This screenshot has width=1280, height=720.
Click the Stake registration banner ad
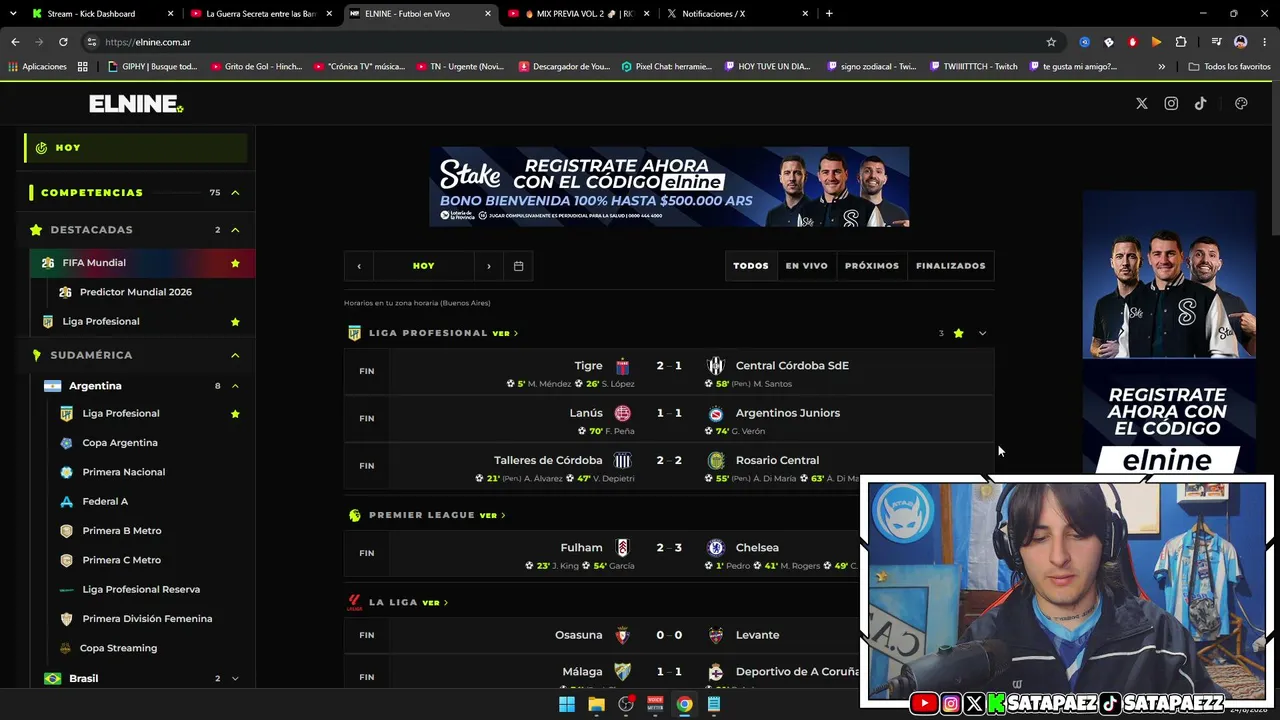[669, 187]
